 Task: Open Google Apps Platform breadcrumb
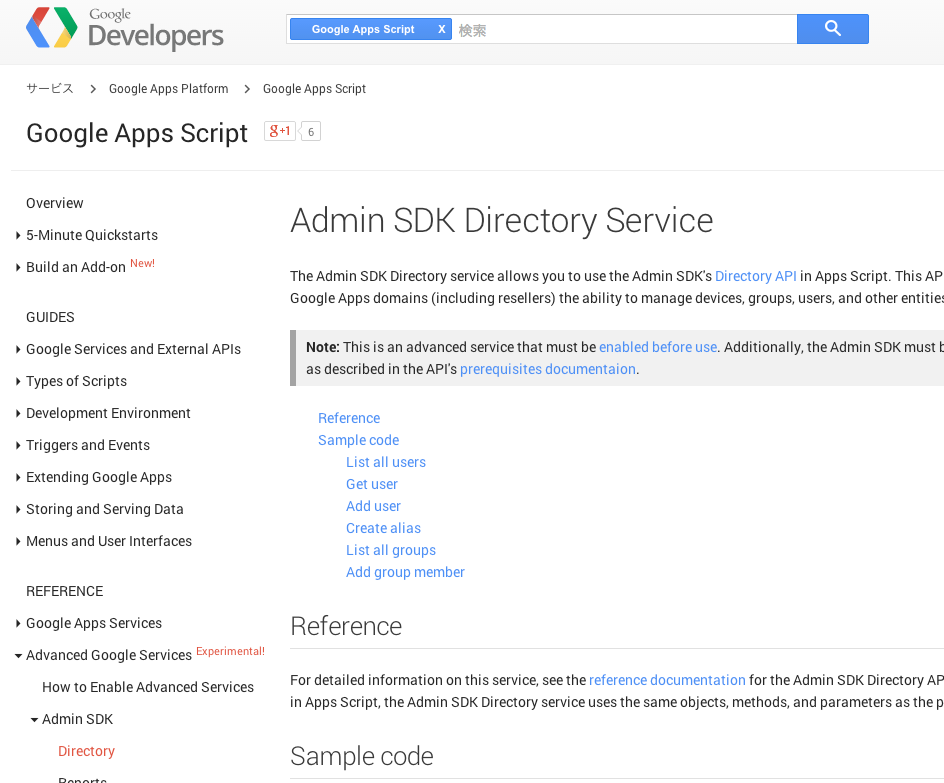(168, 88)
